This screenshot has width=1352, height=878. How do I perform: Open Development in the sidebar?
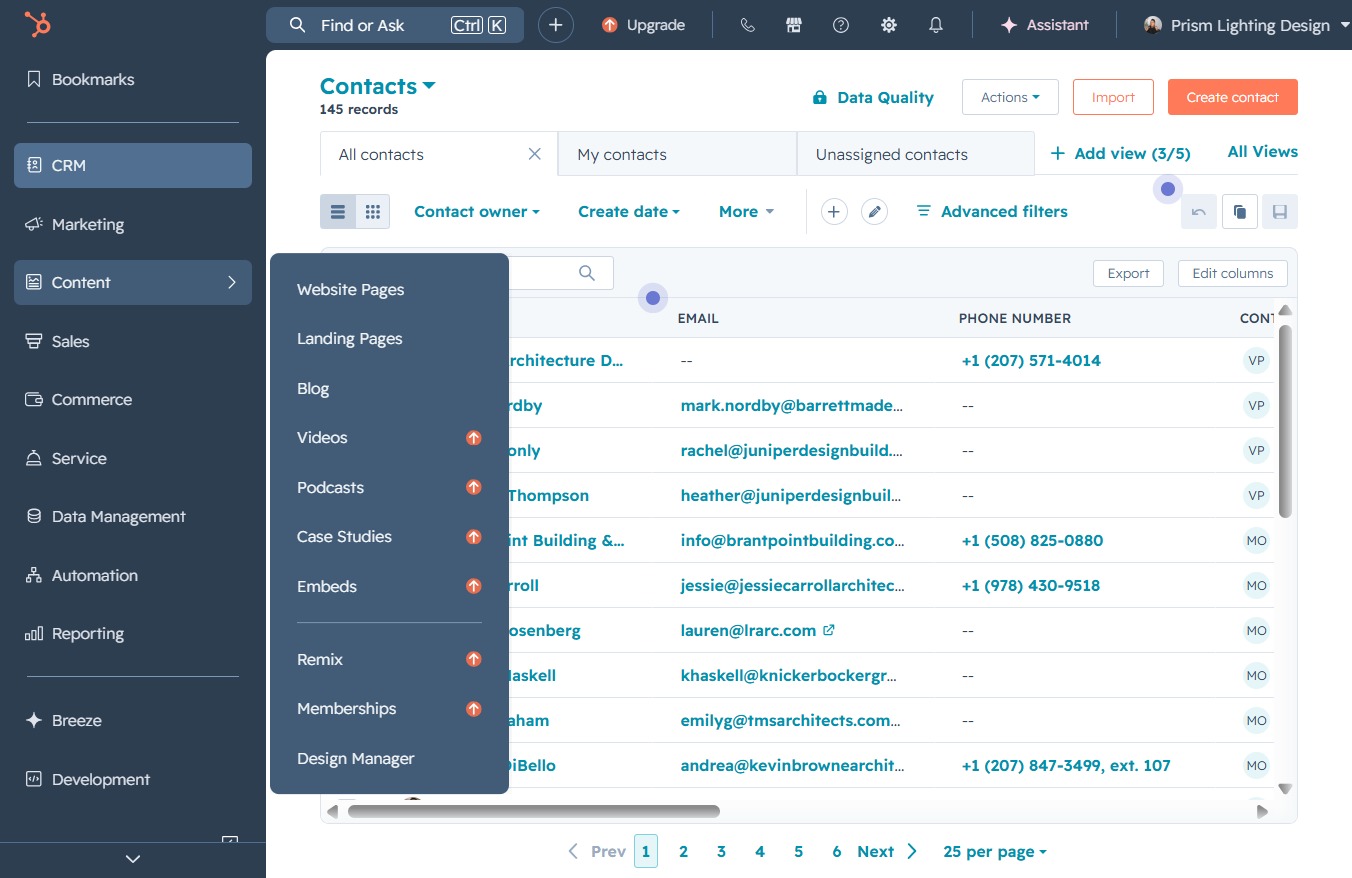(133, 779)
